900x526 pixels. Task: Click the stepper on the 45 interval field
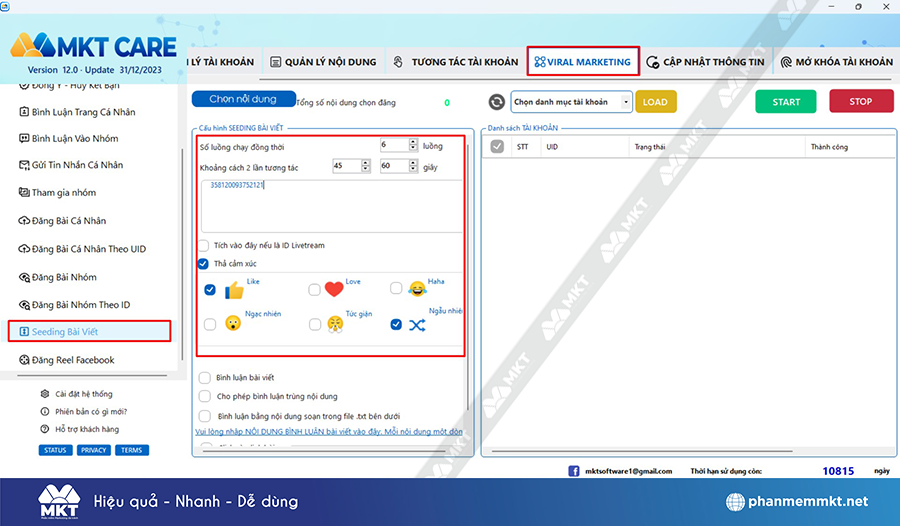tap(366, 166)
